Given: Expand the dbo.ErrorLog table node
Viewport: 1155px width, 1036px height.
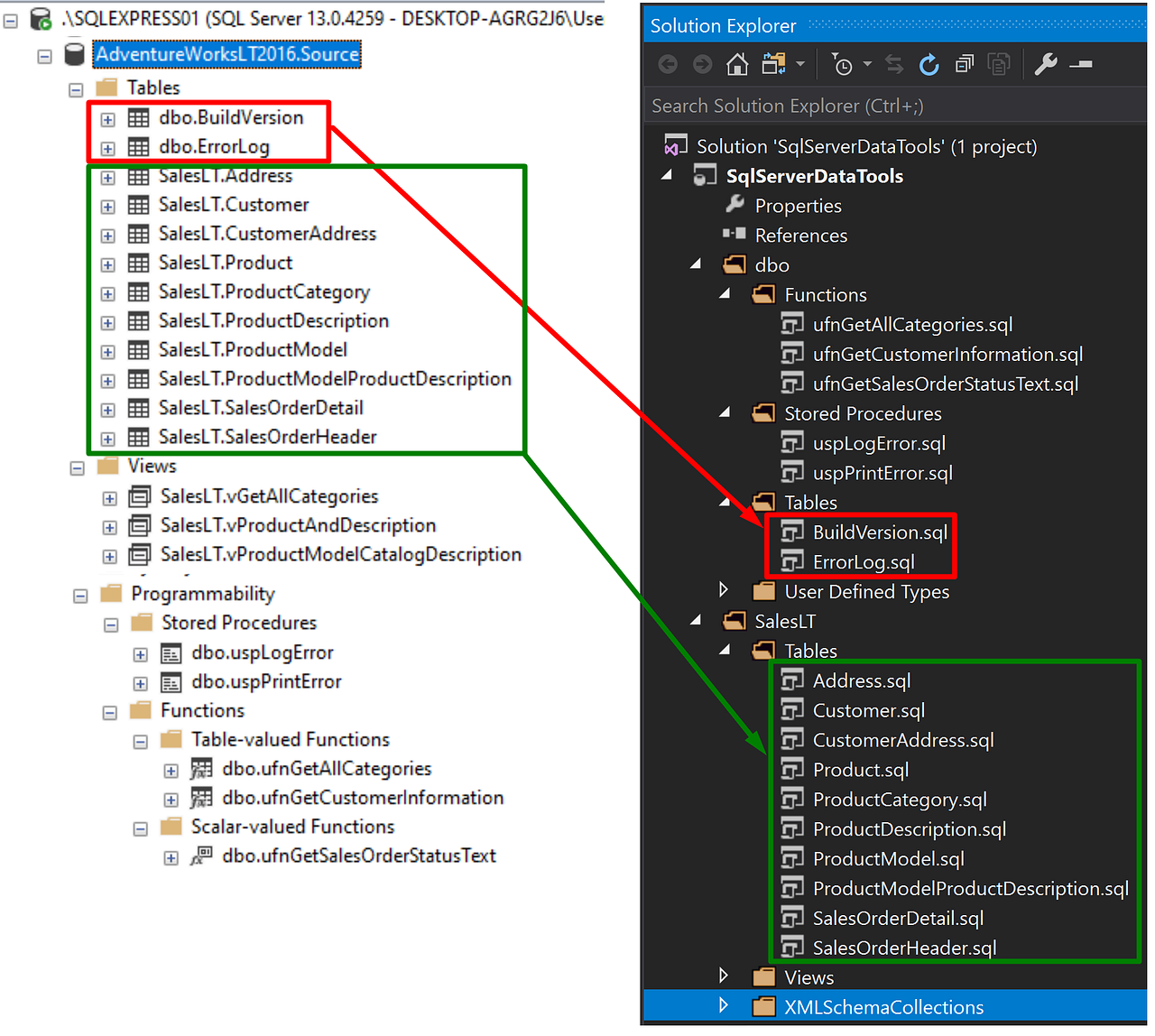Looking at the screenshot, I should [x=107, y=148].
